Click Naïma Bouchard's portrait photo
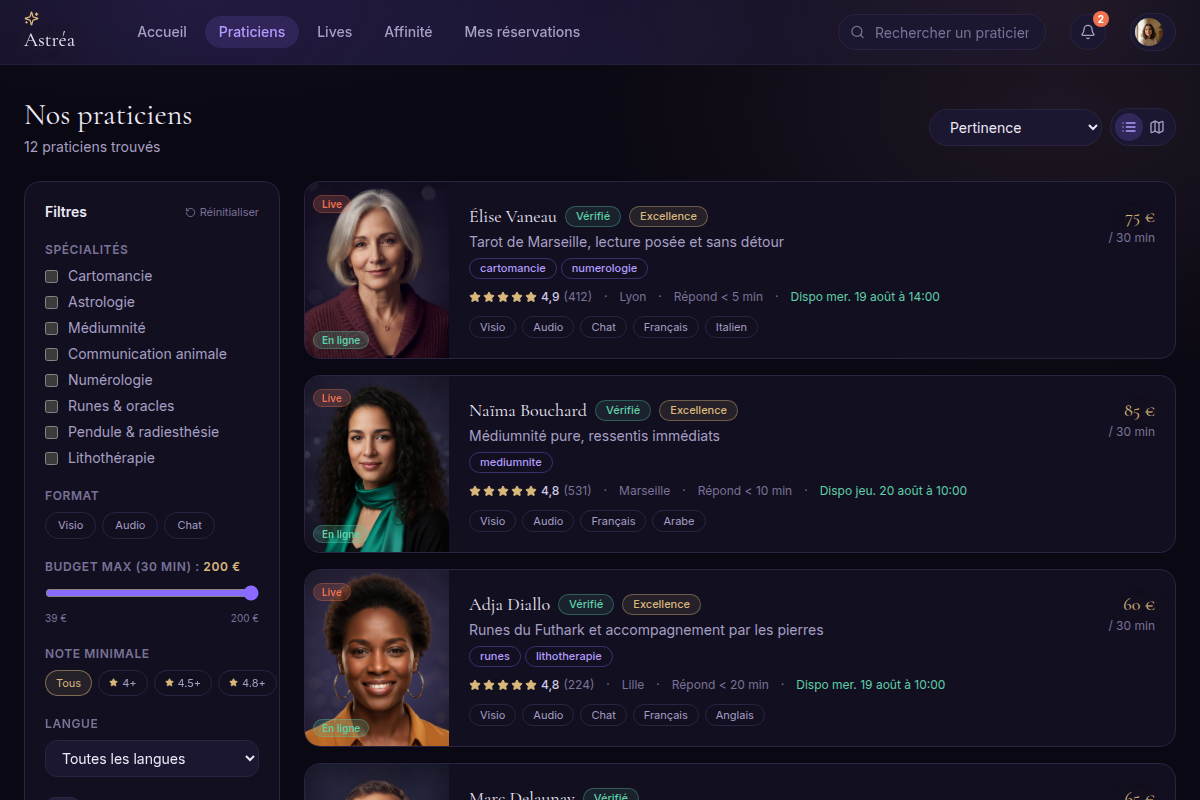The height and width of the screenshot is (800, 1200). point(377,464)
